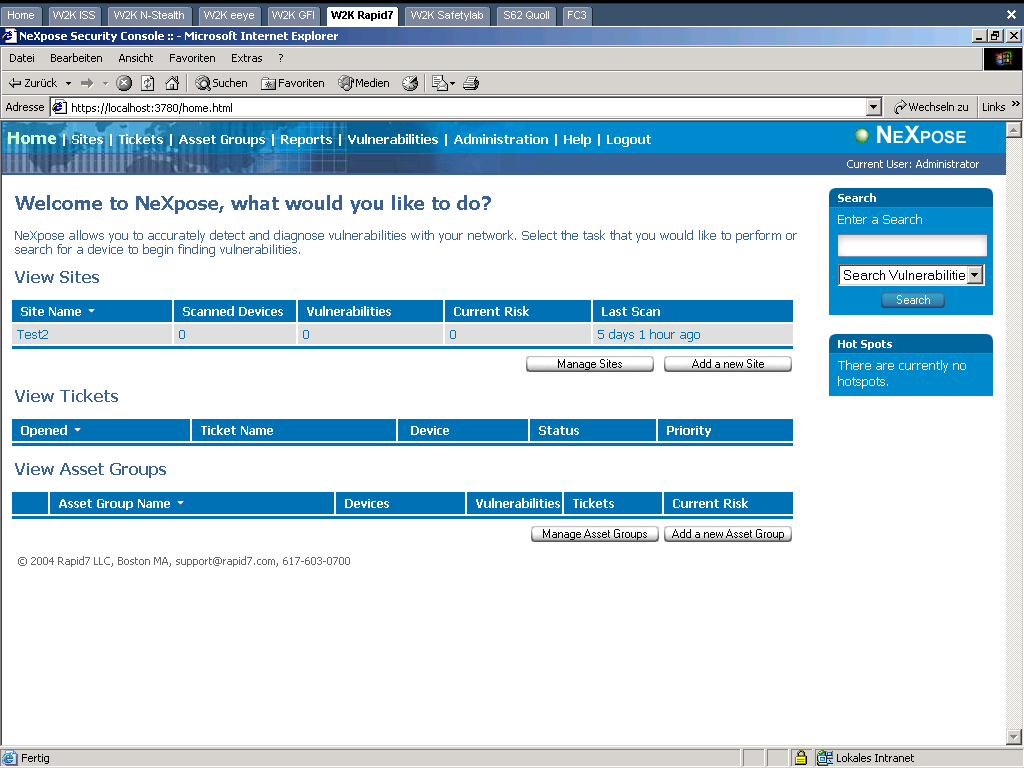Click the edit page icon
The width and height of the screenshot is (1024, 768).
(440, 83)
